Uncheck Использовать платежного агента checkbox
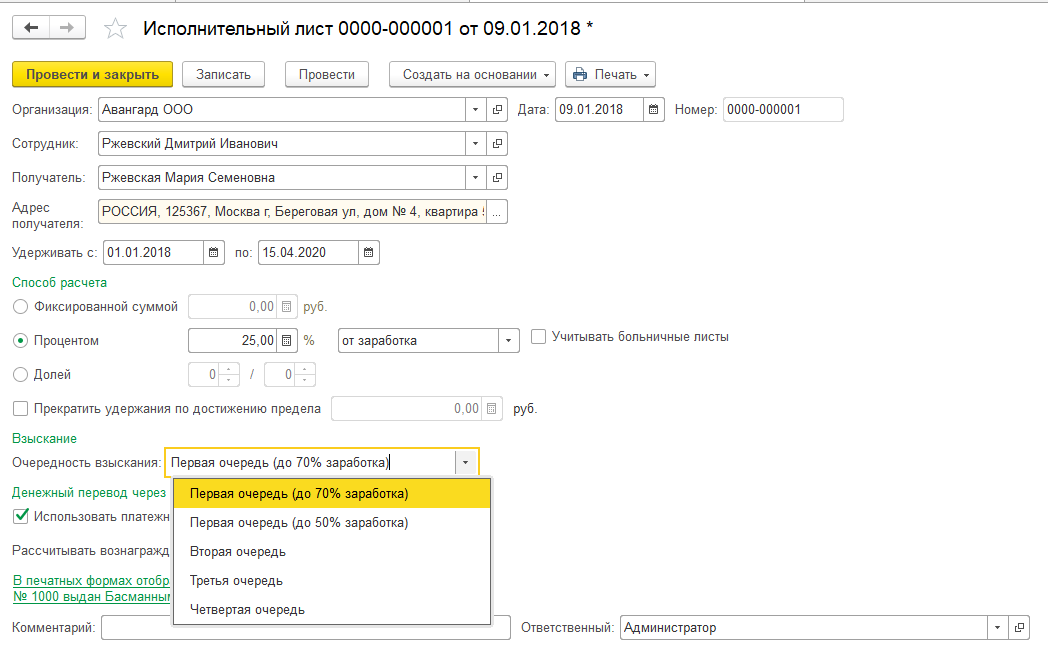1048x646 pixels. coord(21,516)
